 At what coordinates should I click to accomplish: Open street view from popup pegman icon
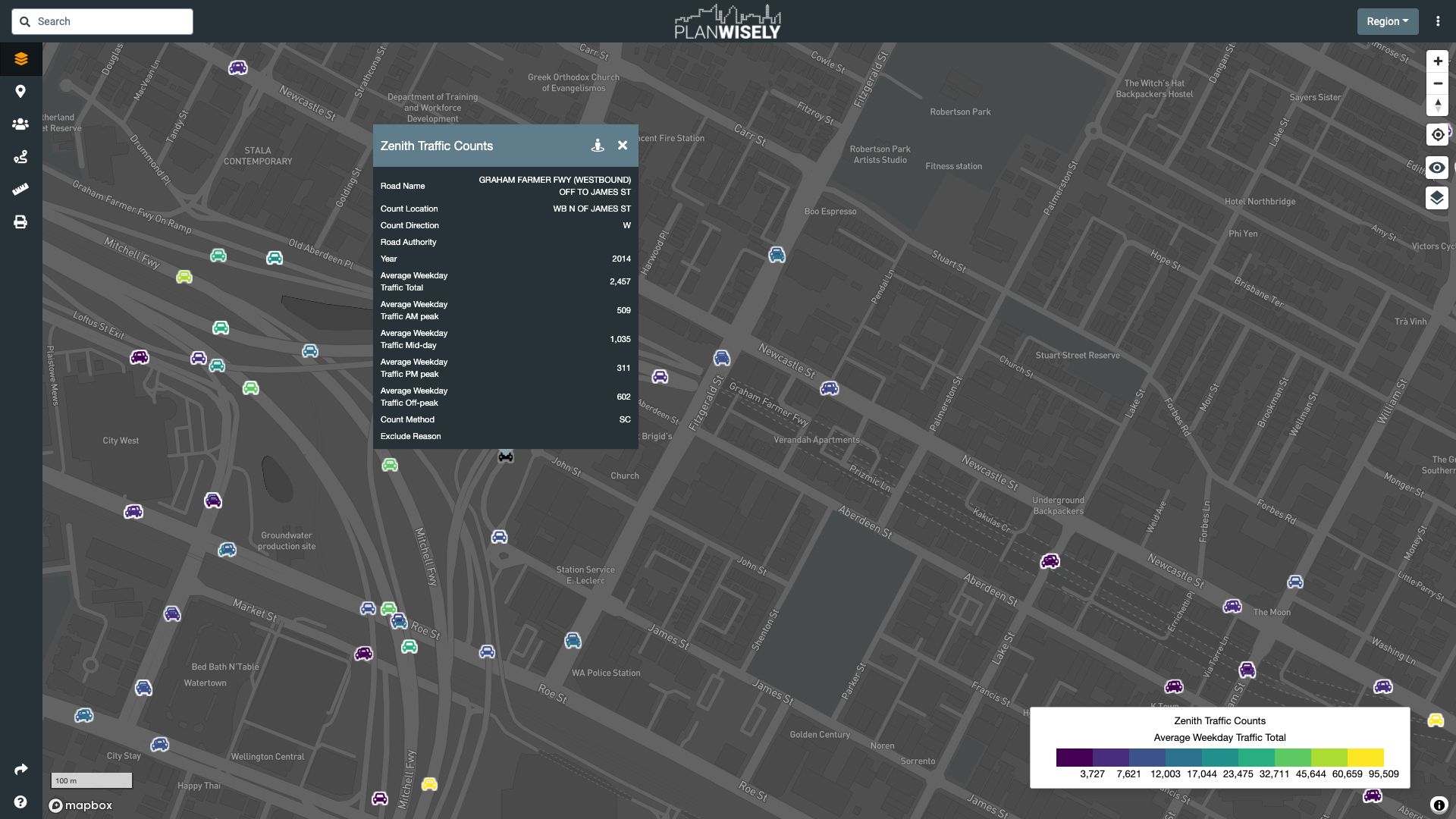point(598,146)
